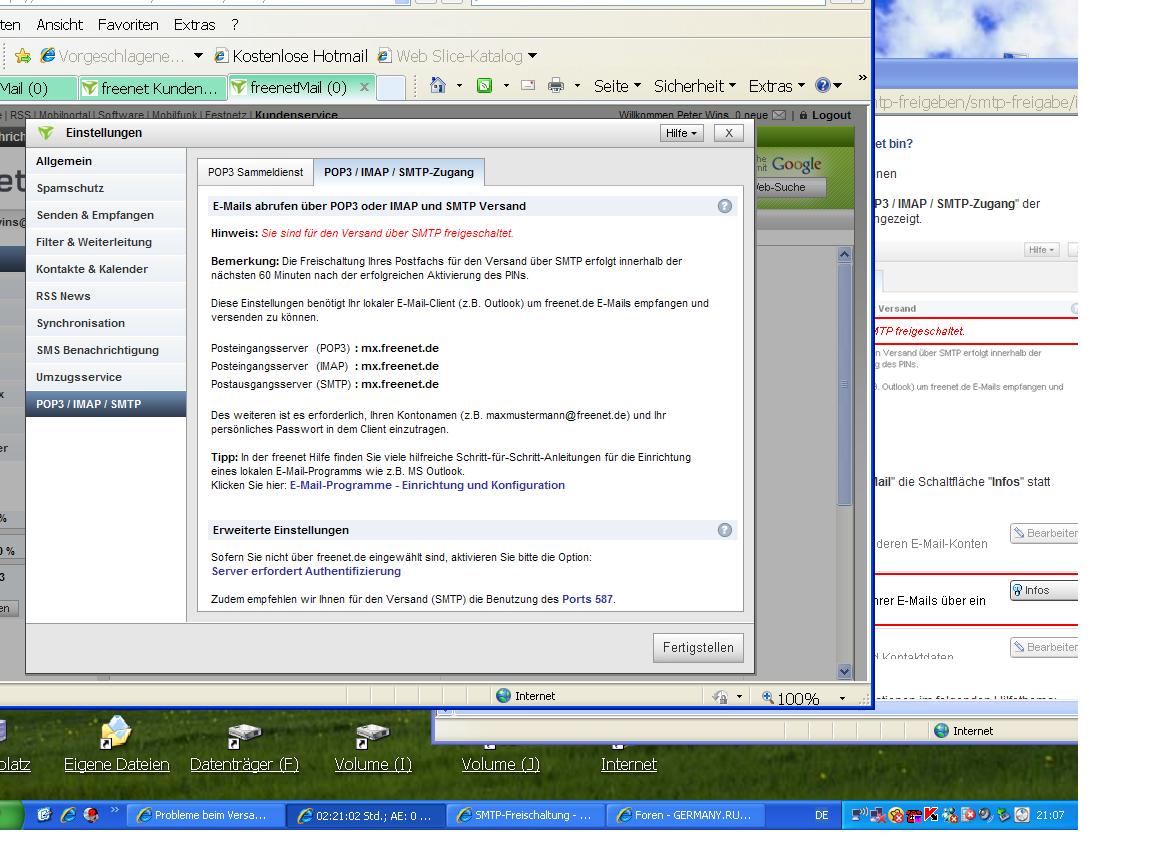Click the security icon left of the zoom level
Screen dimensions: 1152x864
coord(721,696)
